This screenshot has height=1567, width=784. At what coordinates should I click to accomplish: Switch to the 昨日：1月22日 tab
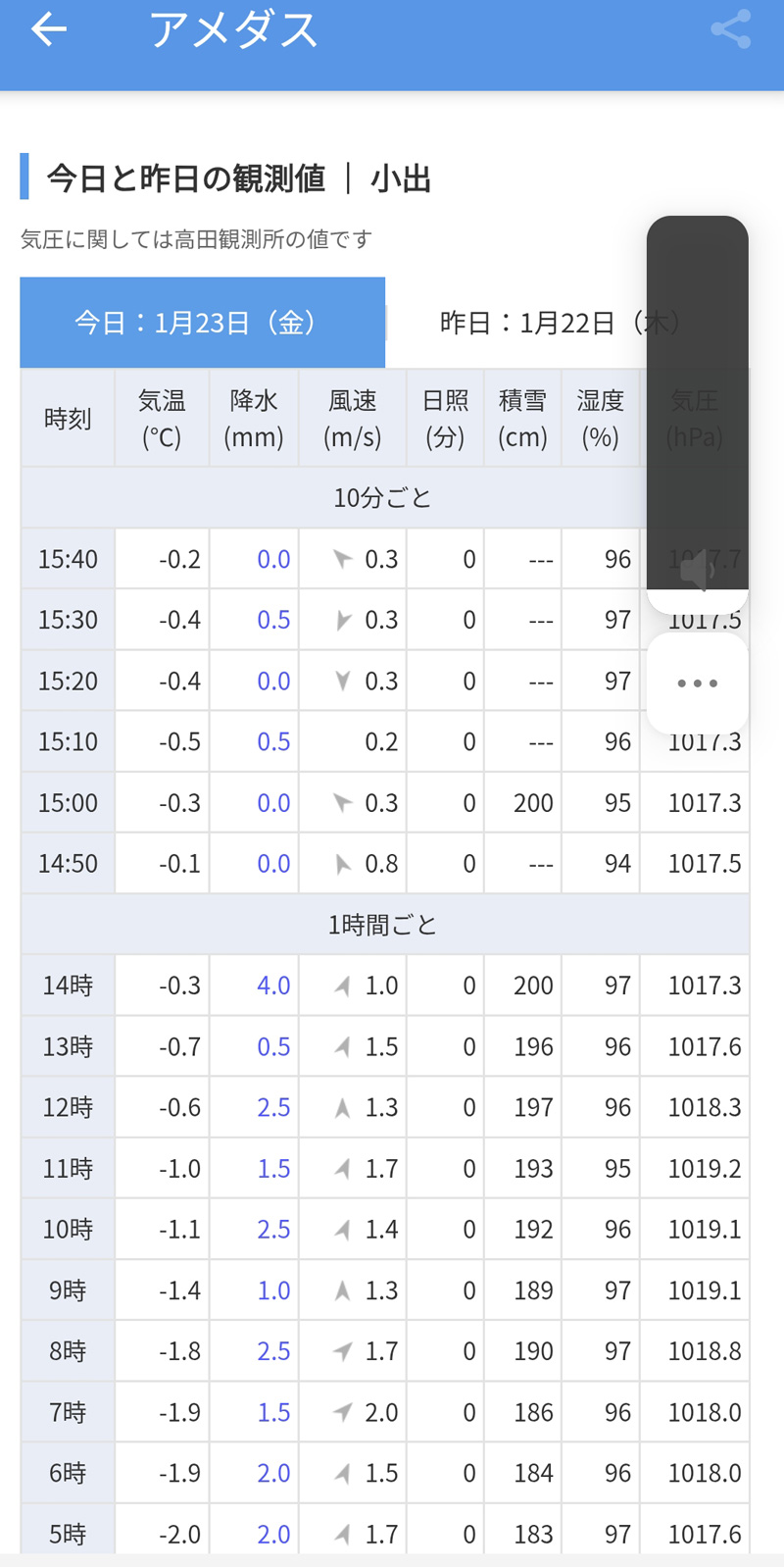[x=559, y=323]
